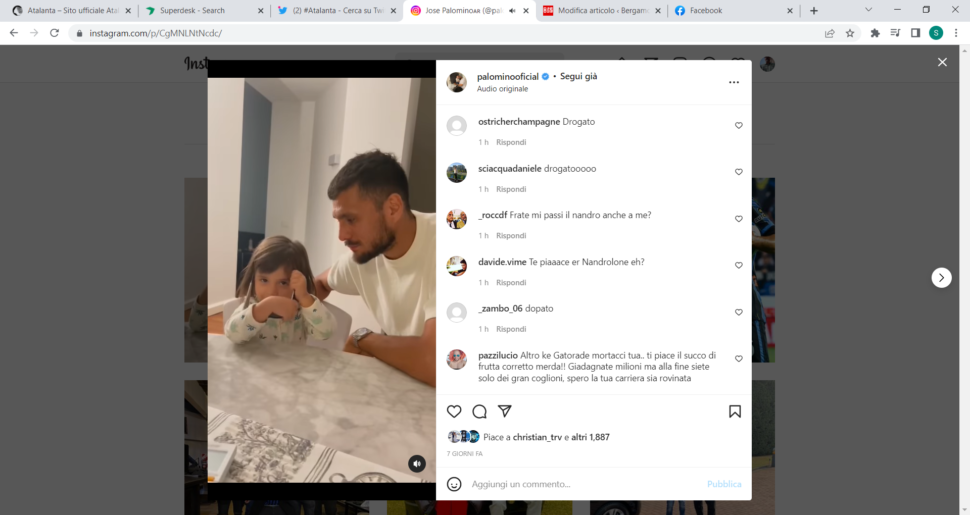970x515 pixels.
Task: Close the post overlay
Action: click(942, 62)
